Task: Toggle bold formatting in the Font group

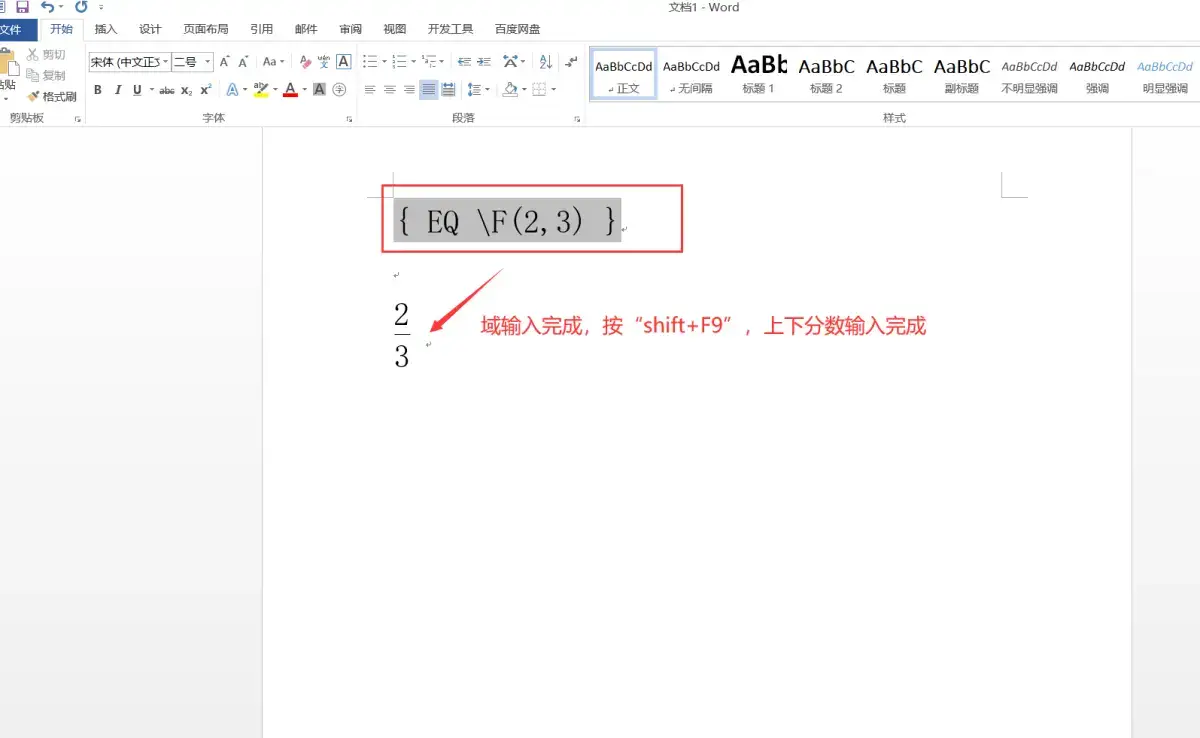Action: [x=97, y=89]
